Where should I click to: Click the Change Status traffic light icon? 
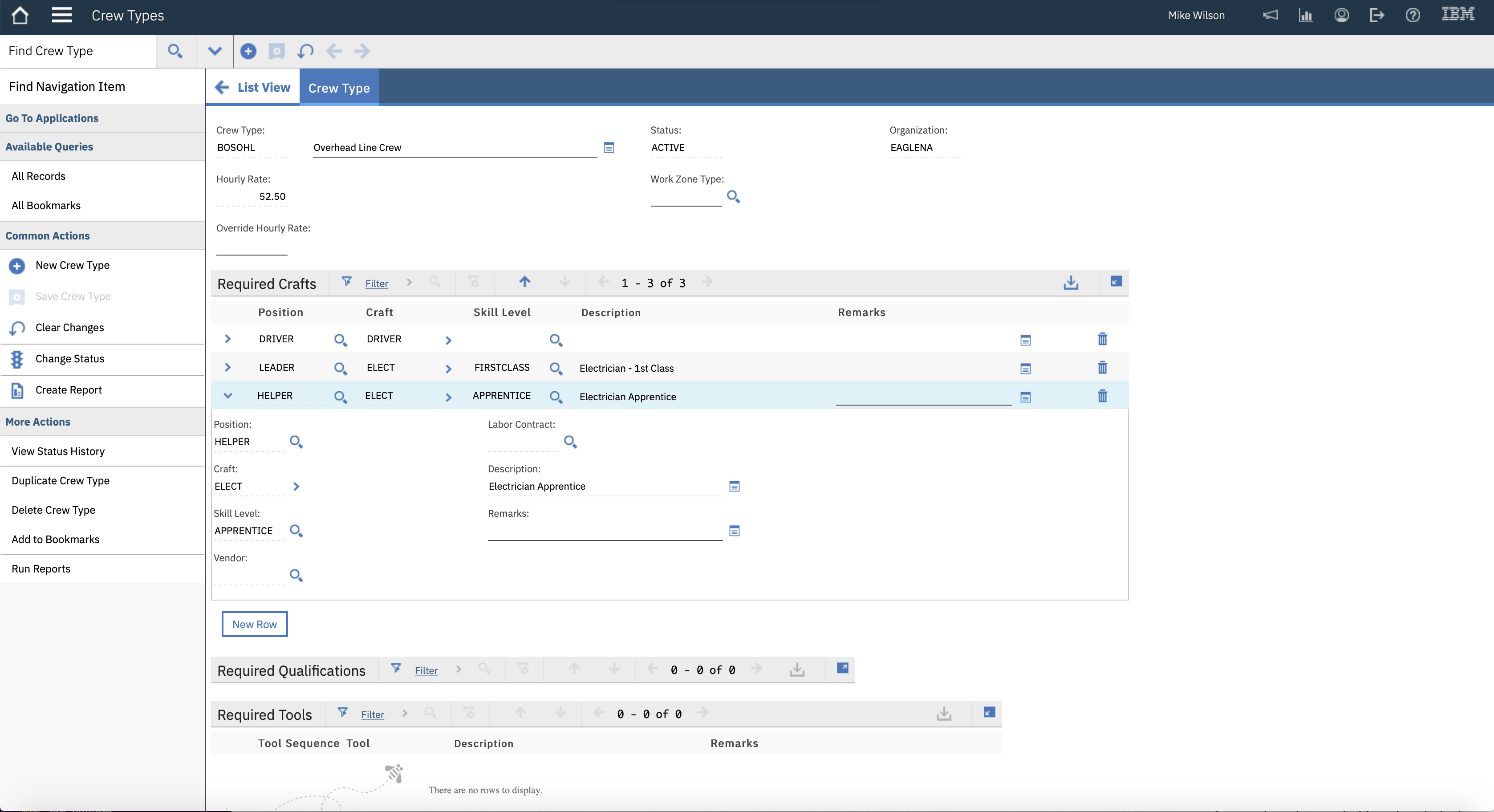pos(17,359)
